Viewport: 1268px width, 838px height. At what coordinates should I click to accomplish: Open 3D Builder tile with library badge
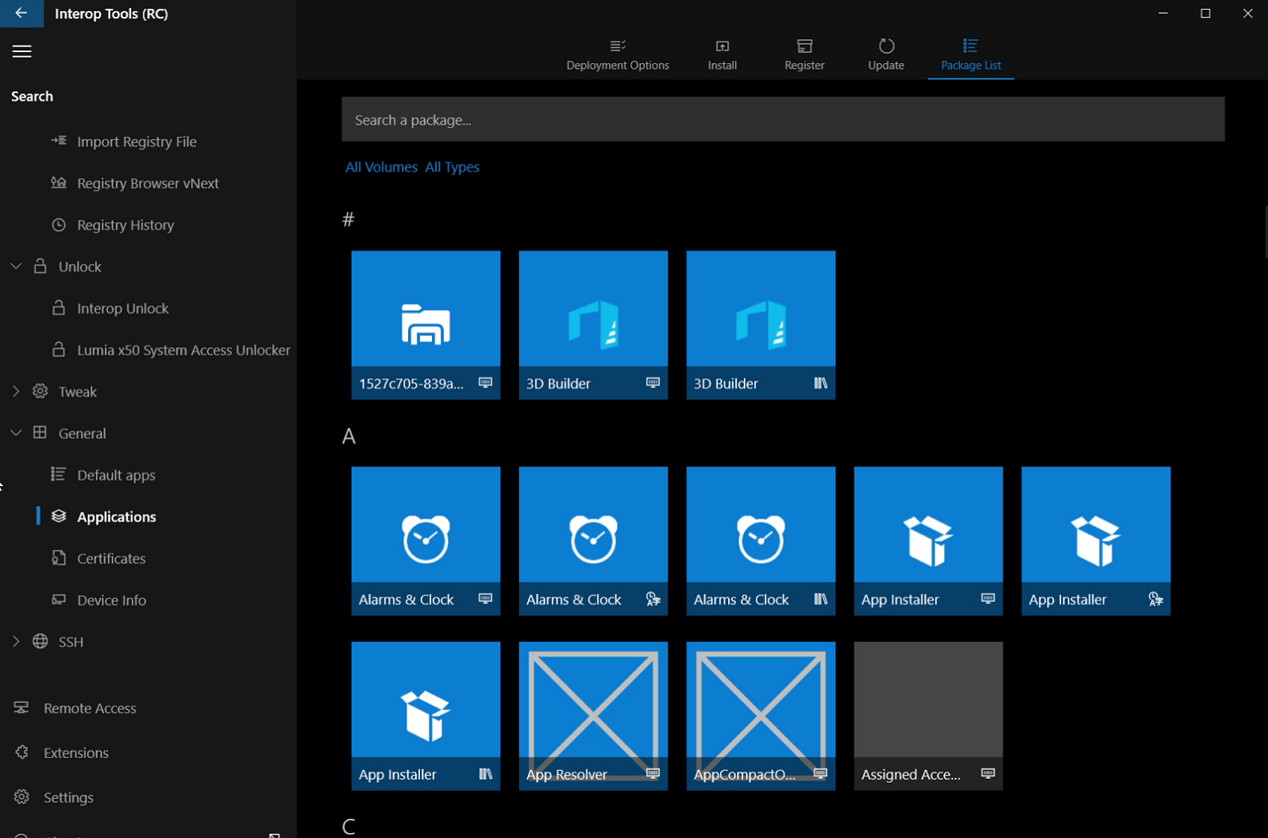point(761,325)
